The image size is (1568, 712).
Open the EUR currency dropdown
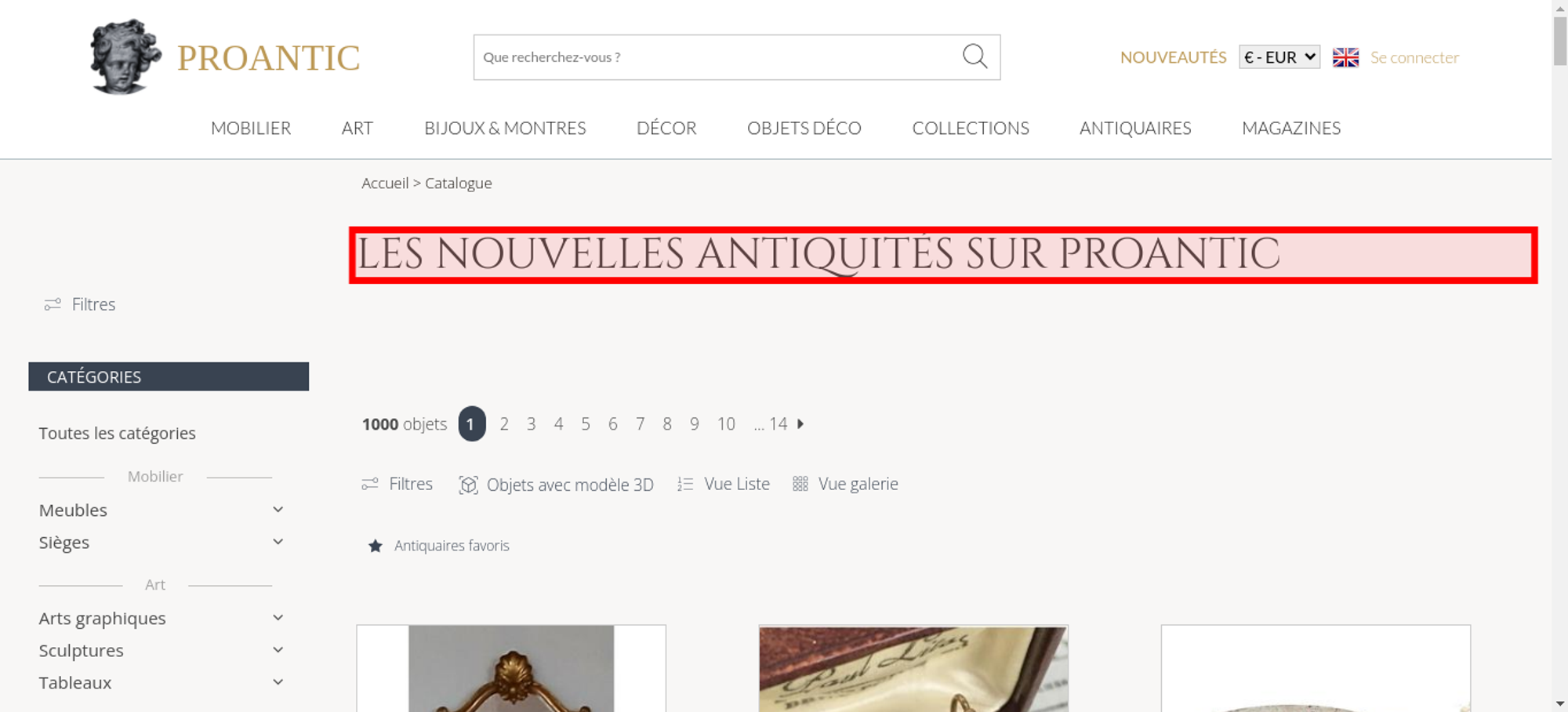[1279, 57]
